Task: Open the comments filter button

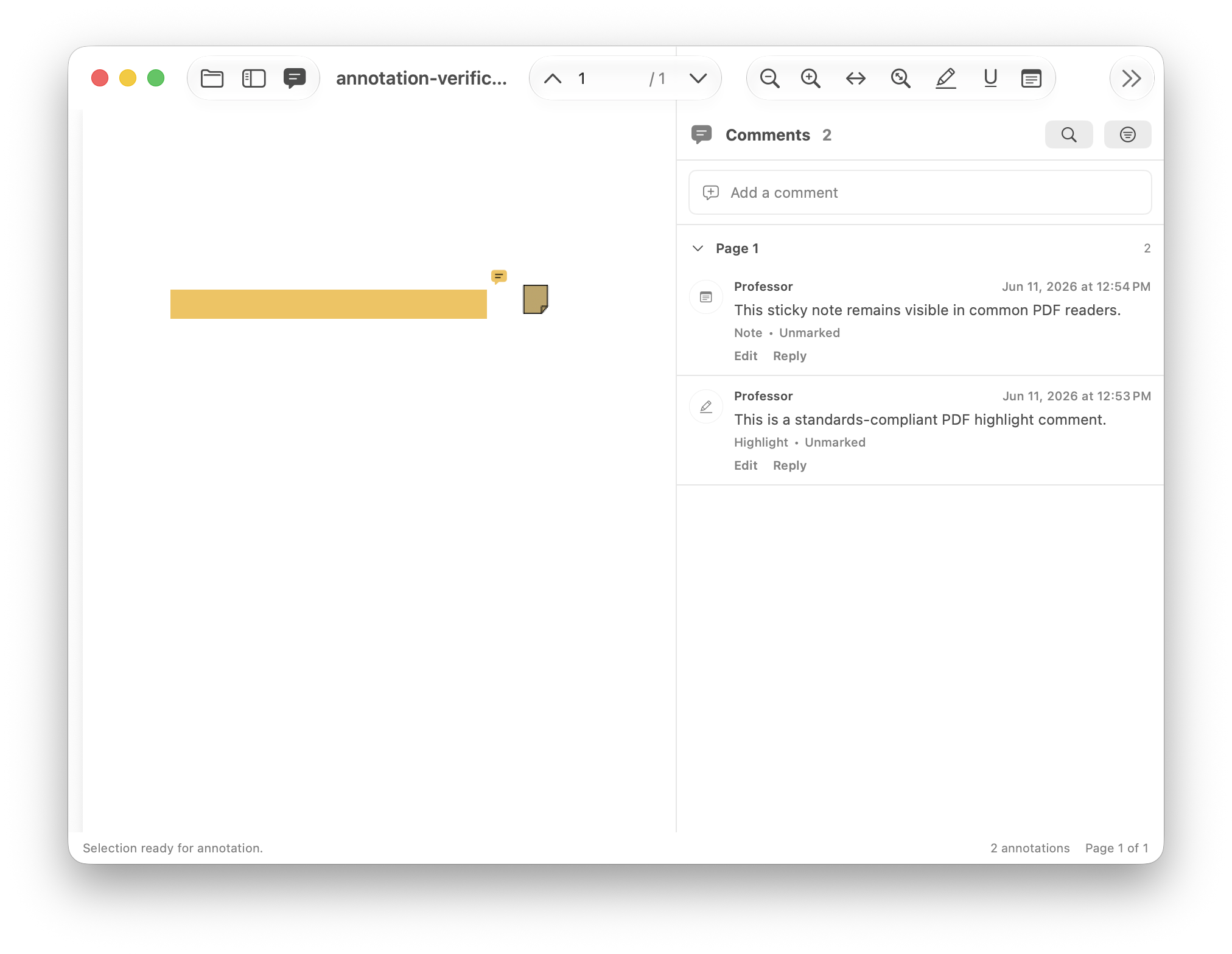Action: (1127, 134)
